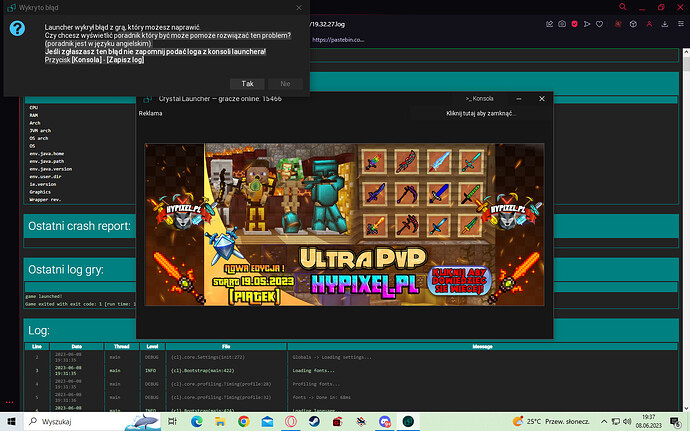Switch to Opera browser in the taskbar
This screenshot has width=690, height=431.
coord(291,420)
